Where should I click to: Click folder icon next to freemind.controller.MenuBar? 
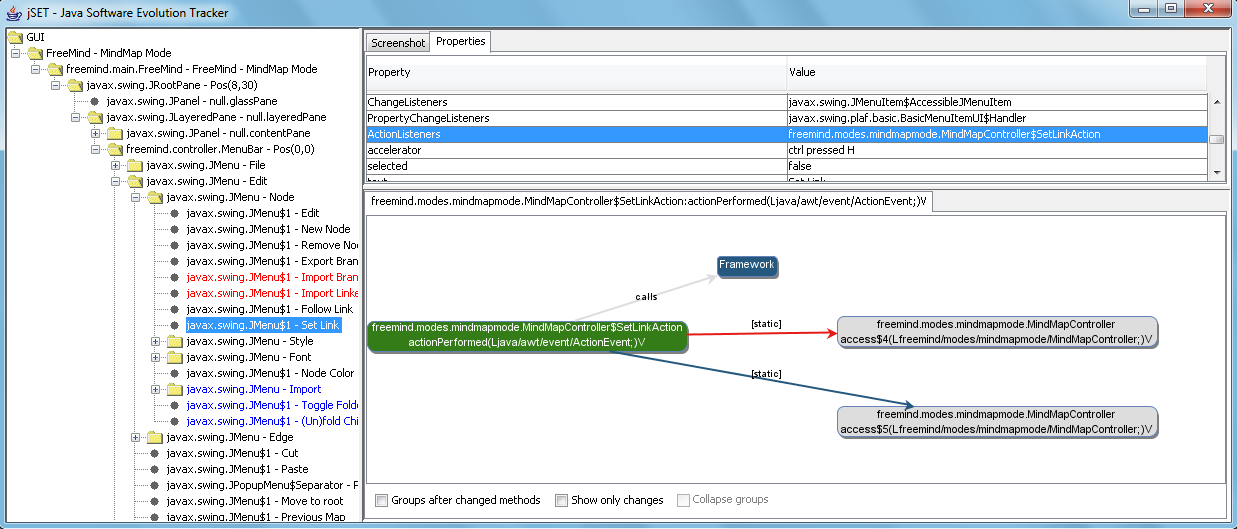115,149
